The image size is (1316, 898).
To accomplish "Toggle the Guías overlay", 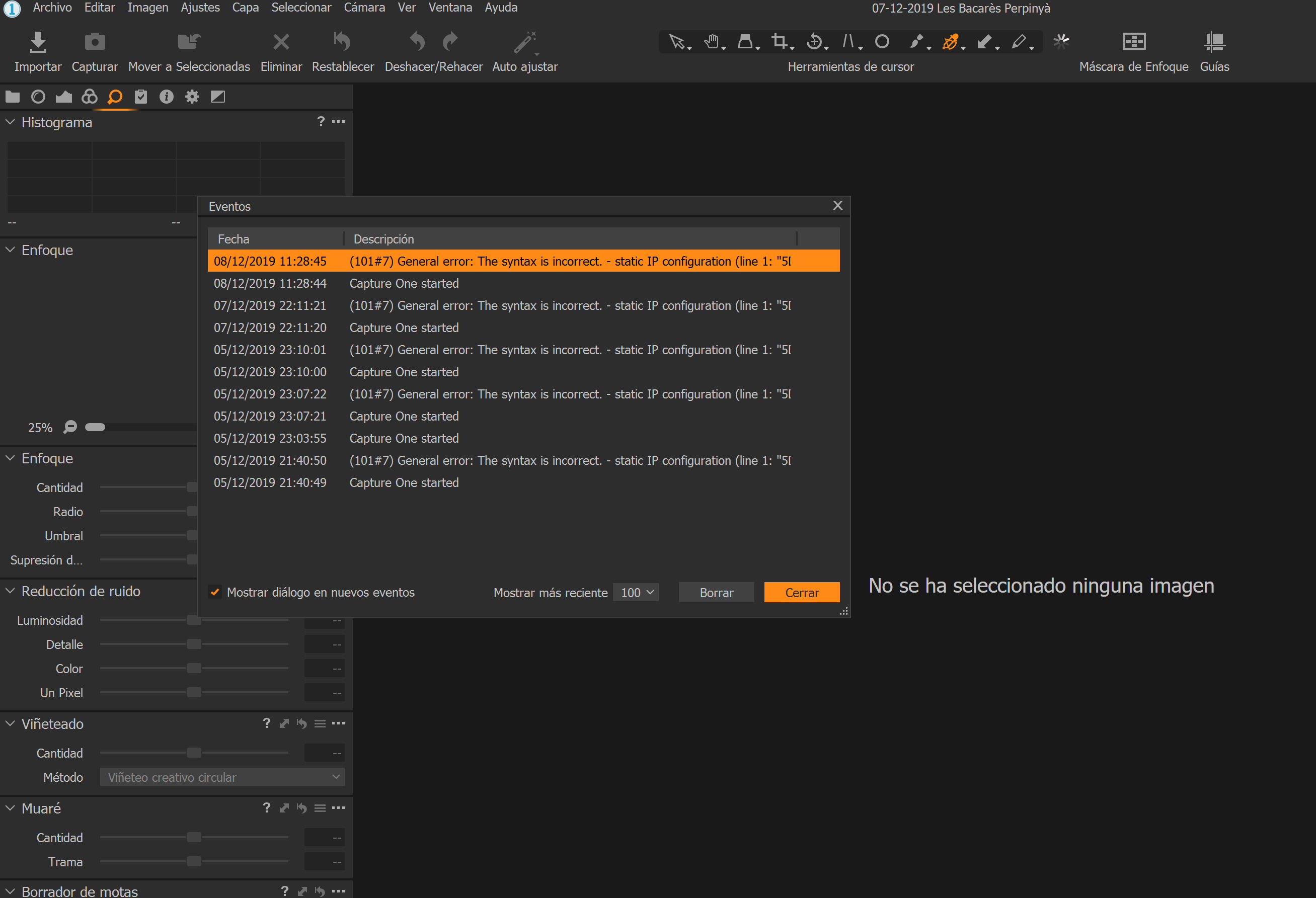I will coord(1215,41).
